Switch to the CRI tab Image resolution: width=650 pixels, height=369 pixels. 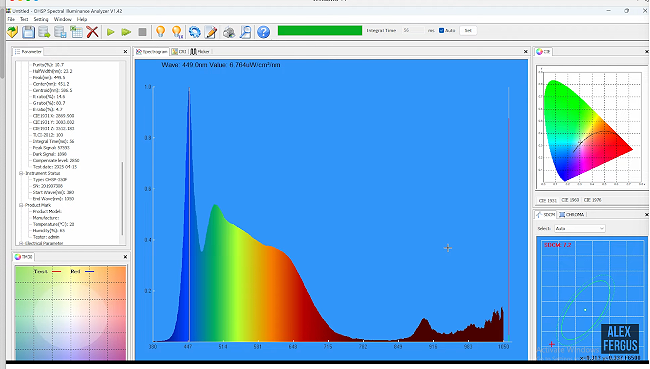[x=179, y=51]
